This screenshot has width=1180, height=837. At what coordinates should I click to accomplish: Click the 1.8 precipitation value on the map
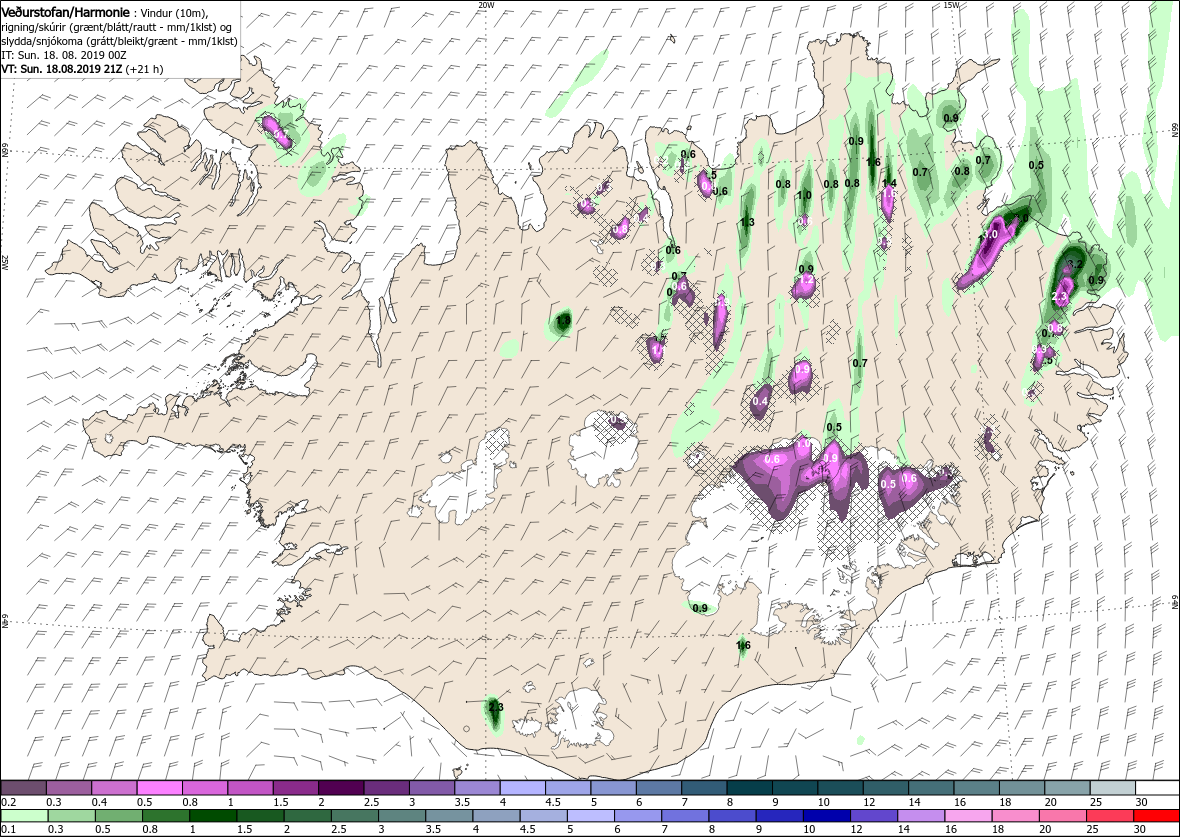click(562, 321)
